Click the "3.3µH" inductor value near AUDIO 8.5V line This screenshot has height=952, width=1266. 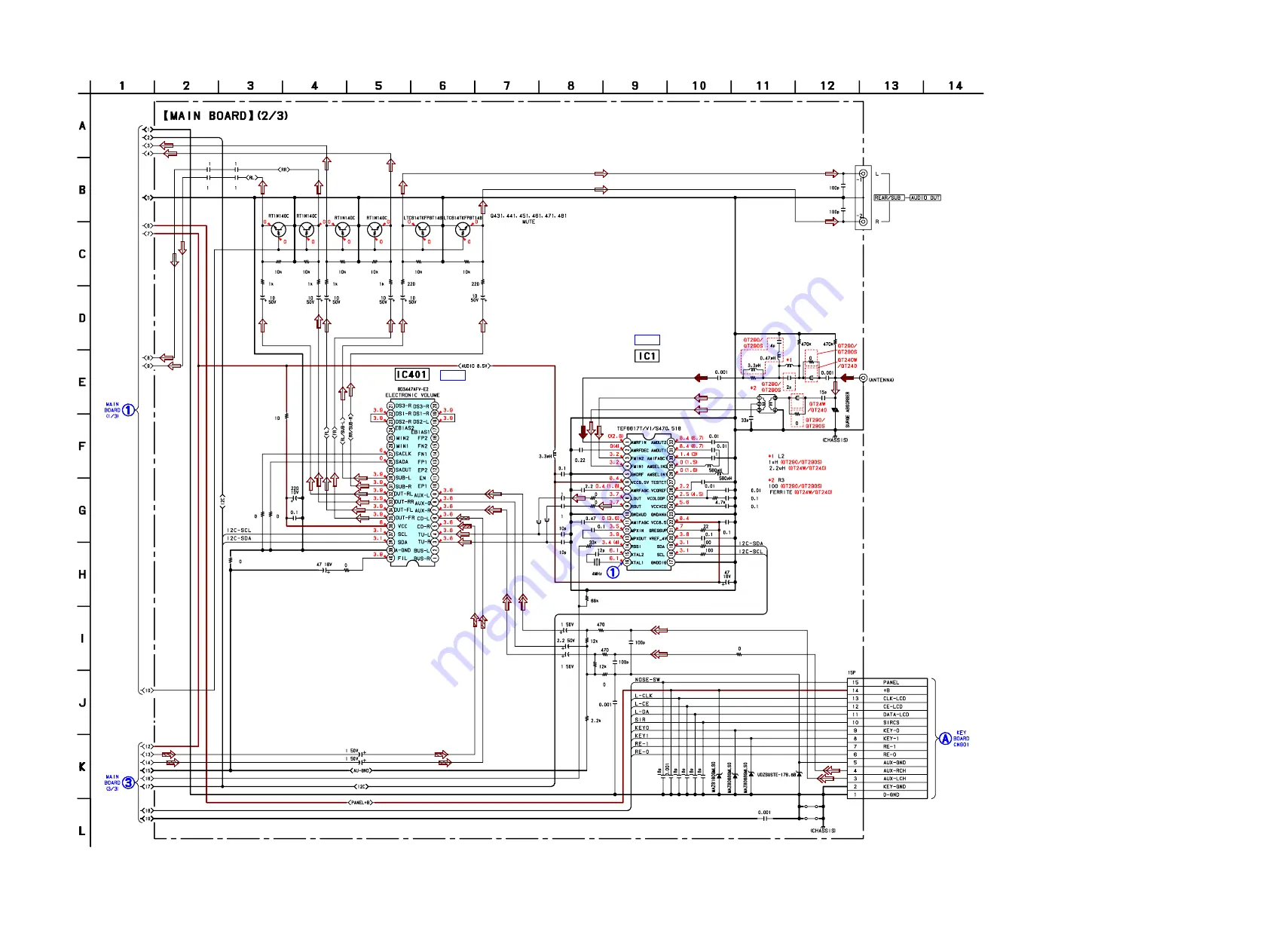tap(545, 457)
